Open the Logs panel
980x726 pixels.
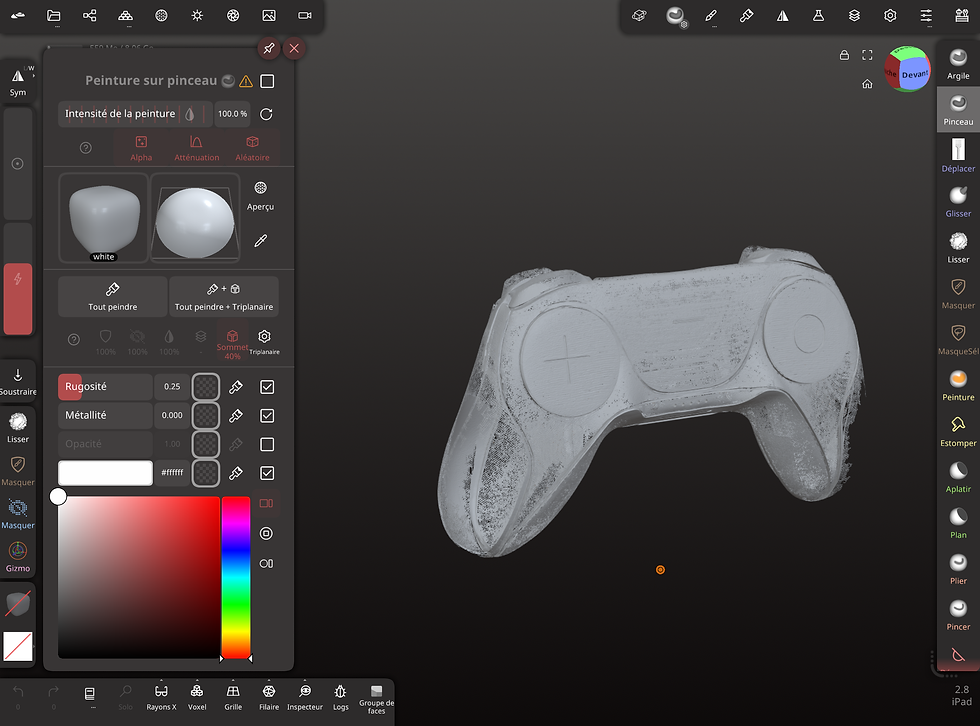[340, 697]
